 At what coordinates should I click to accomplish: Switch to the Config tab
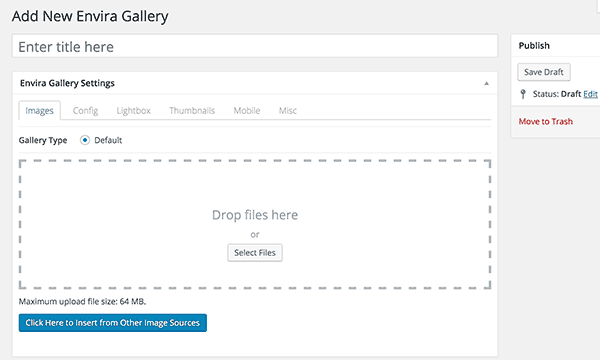click(85, 111)
